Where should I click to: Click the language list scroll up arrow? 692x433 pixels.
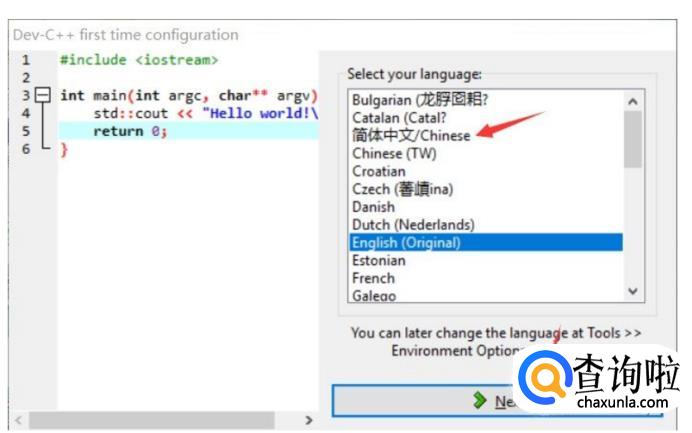click(x=633, y=102)
